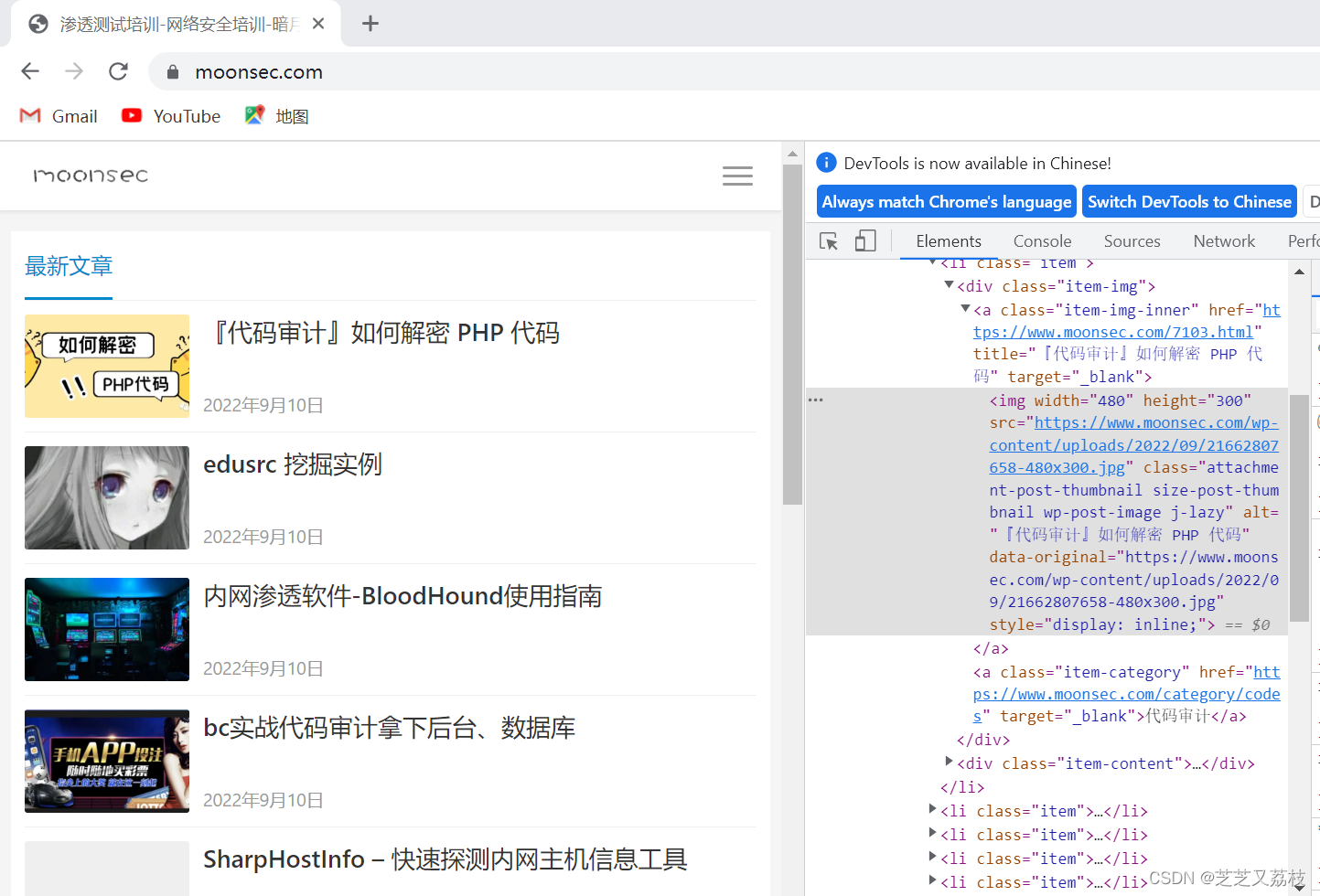Screen dimensions: 1320x896
Task: Click the page scrollbar up arrow
Action: [x=792, y=154]
